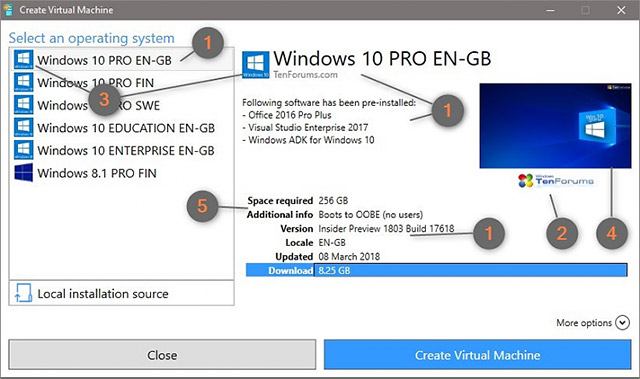Open the TenForums.com link under the title

(x=305, y=75)
